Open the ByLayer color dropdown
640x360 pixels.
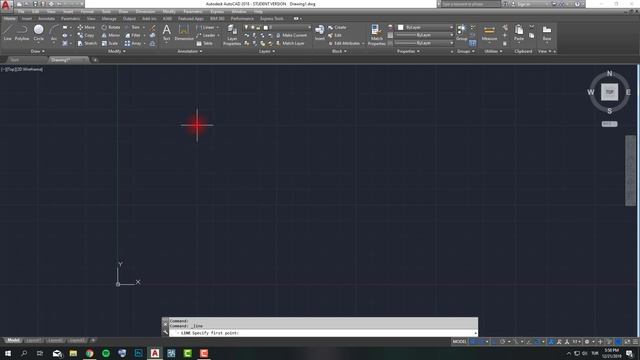click(425, 27)
